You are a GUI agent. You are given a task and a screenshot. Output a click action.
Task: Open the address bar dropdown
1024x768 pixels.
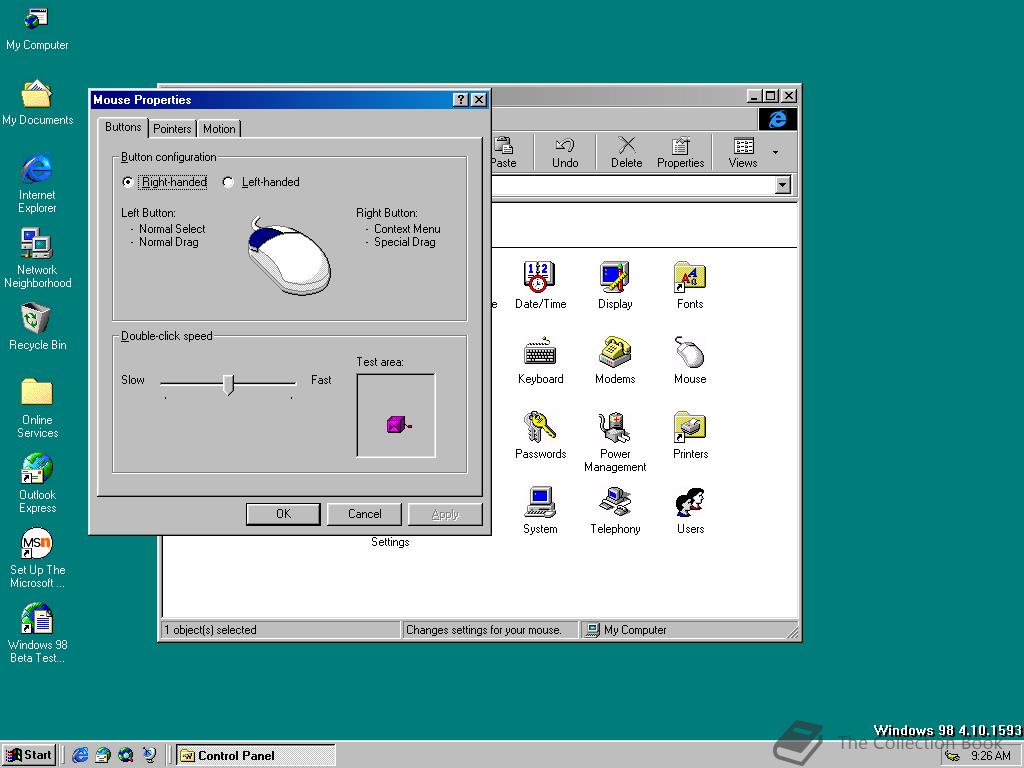[782, 185]
